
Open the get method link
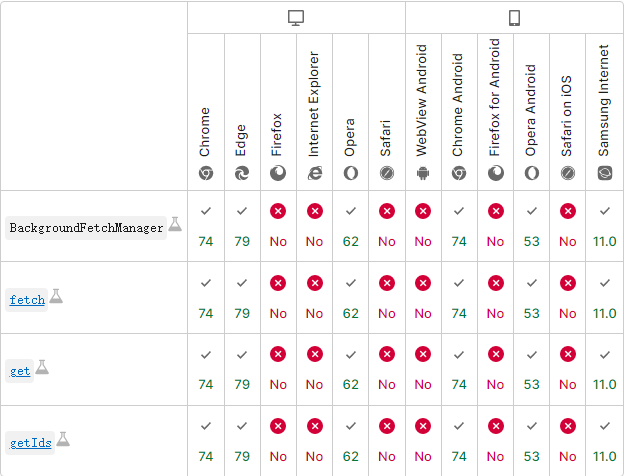(20, 371)
